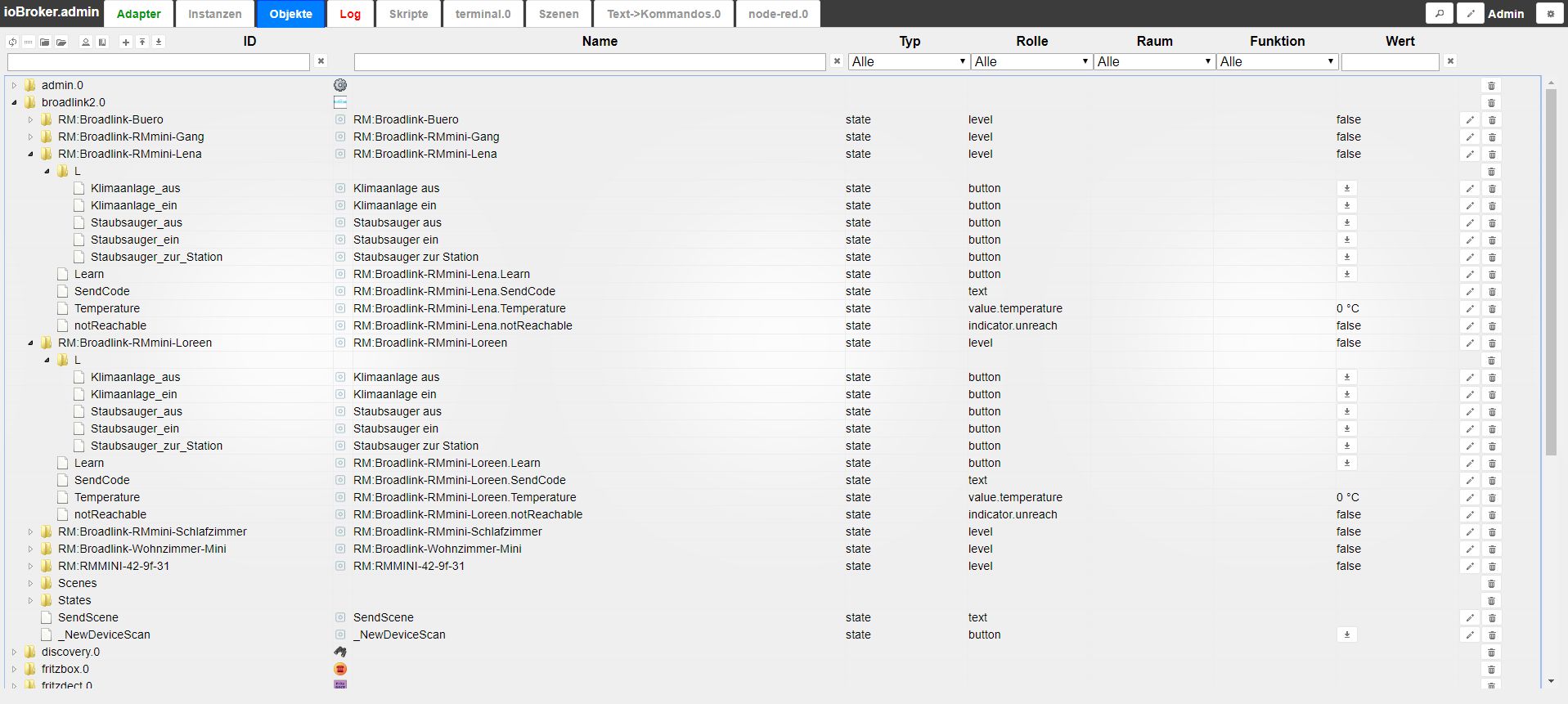Collapse the RM:Broadlink-RMmini-Lena node

click(30, 154)
